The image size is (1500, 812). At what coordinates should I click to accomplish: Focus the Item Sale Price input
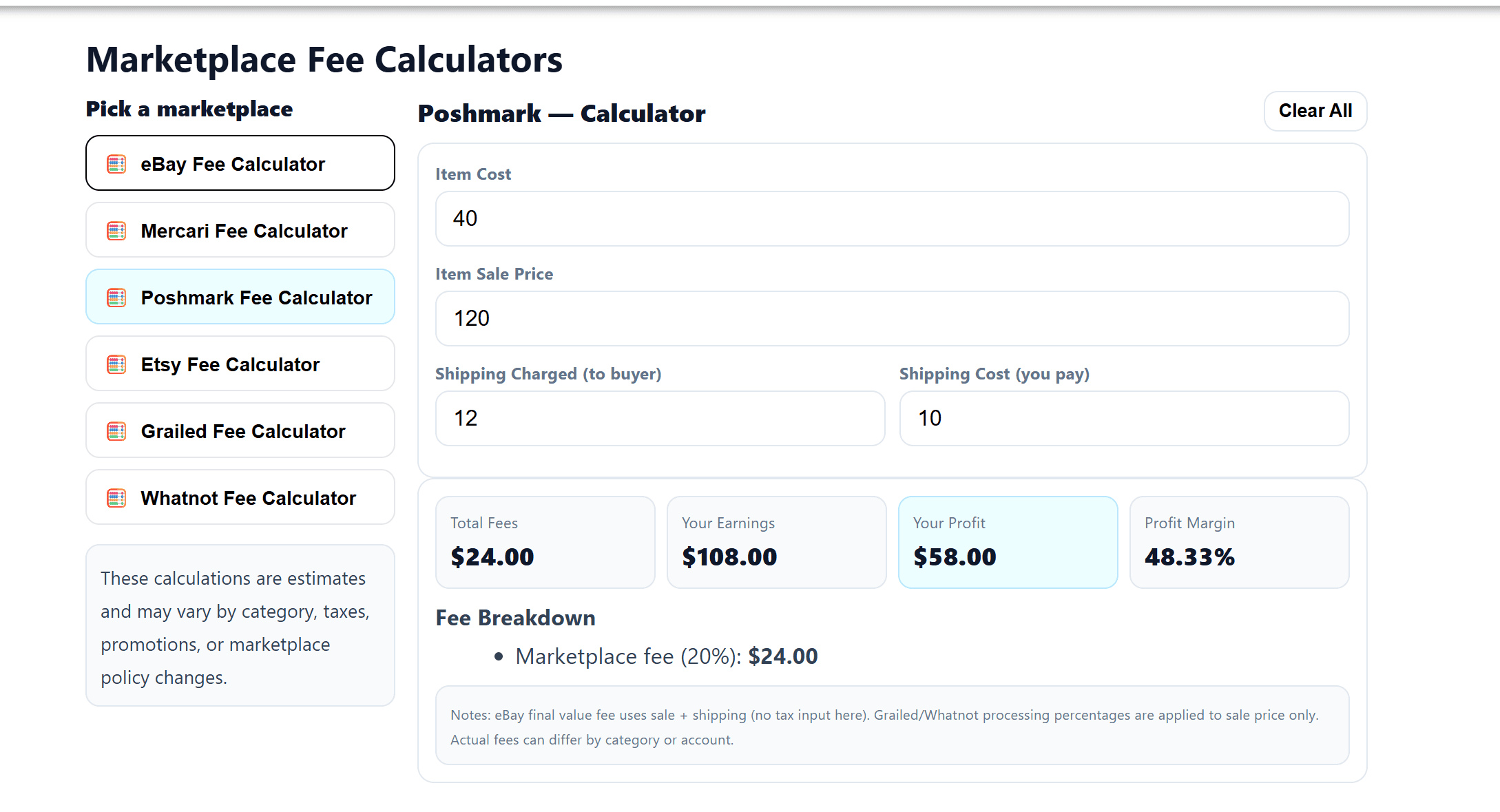click(x=892, y=318)
